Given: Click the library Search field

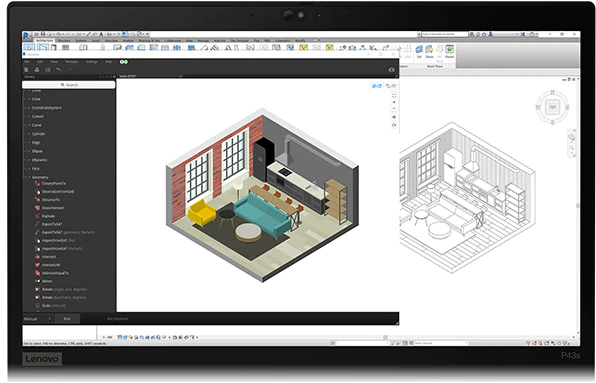Looking at the screenshot, I should coord(69,85).
